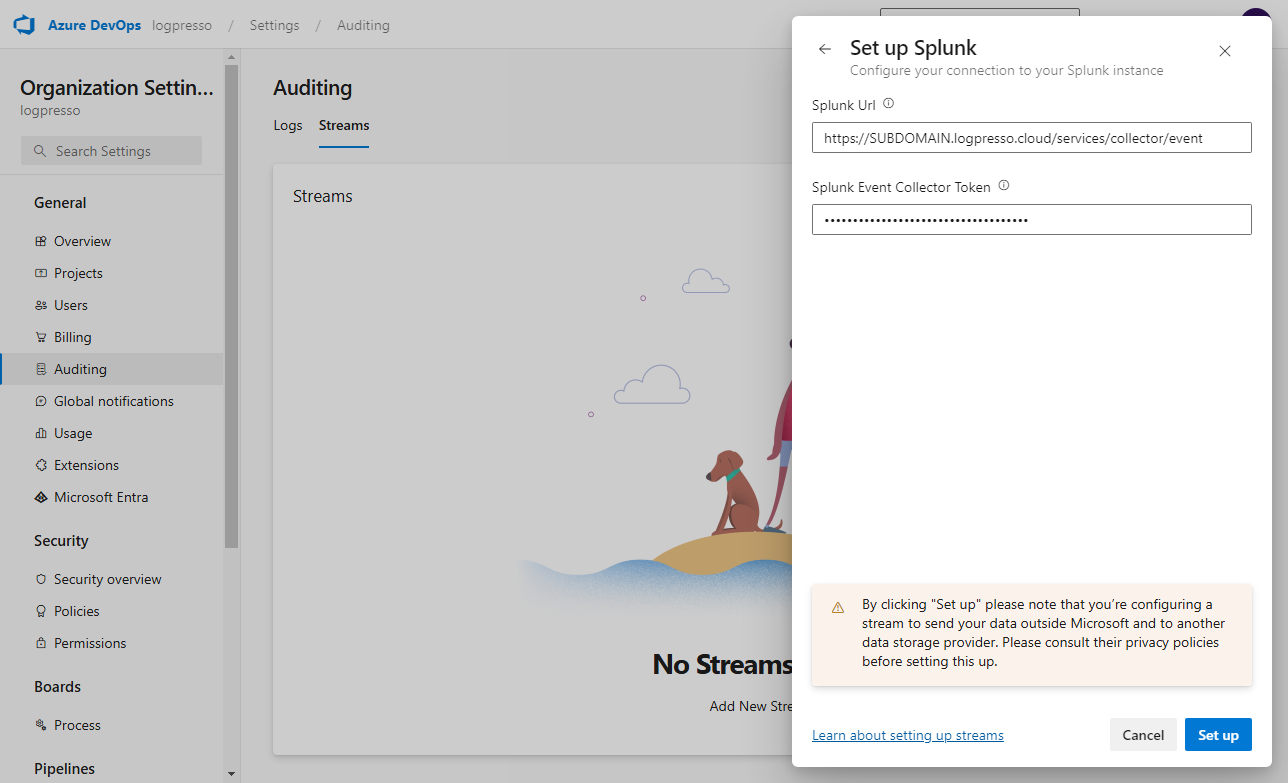Go to Extensions settings
1288x783 pixels.
pos(112,465)
